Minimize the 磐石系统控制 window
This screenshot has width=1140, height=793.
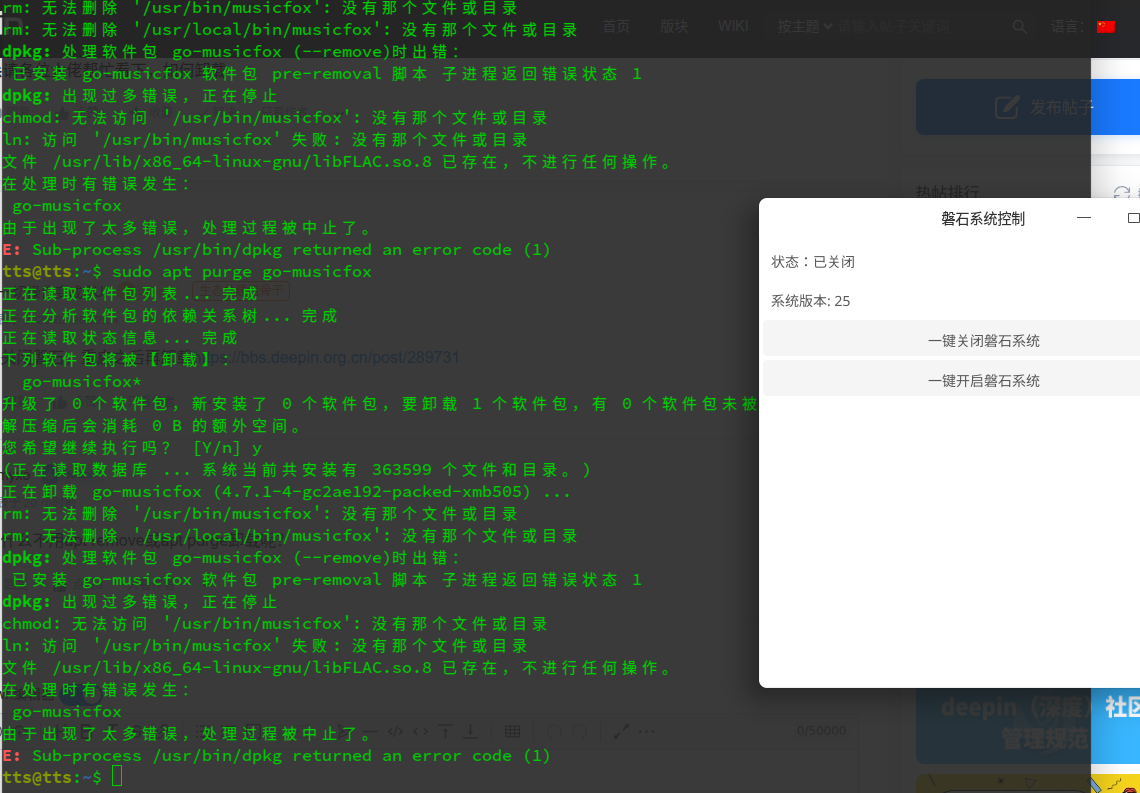[x=1083, y=218]
